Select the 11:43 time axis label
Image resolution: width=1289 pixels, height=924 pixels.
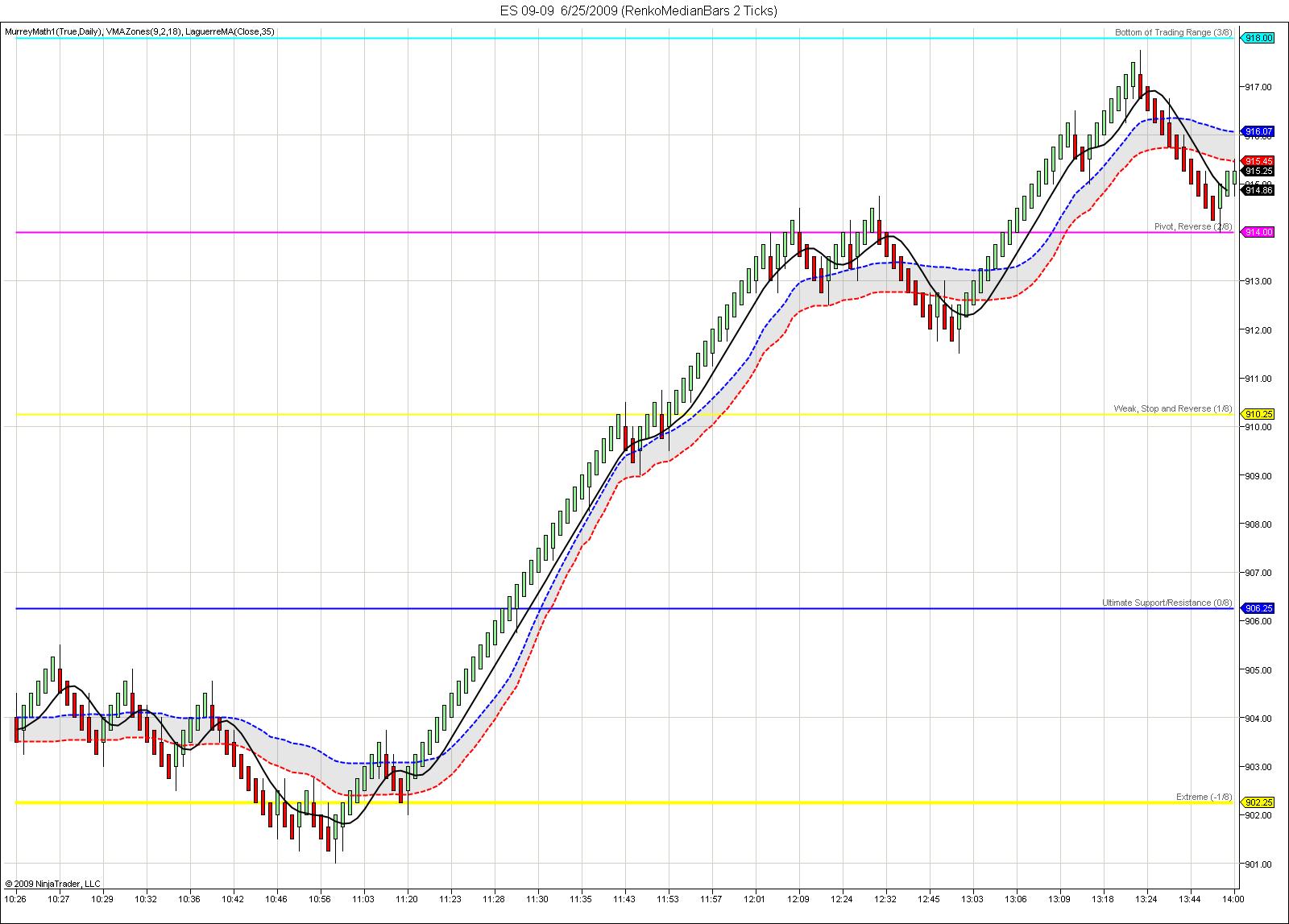624,899
